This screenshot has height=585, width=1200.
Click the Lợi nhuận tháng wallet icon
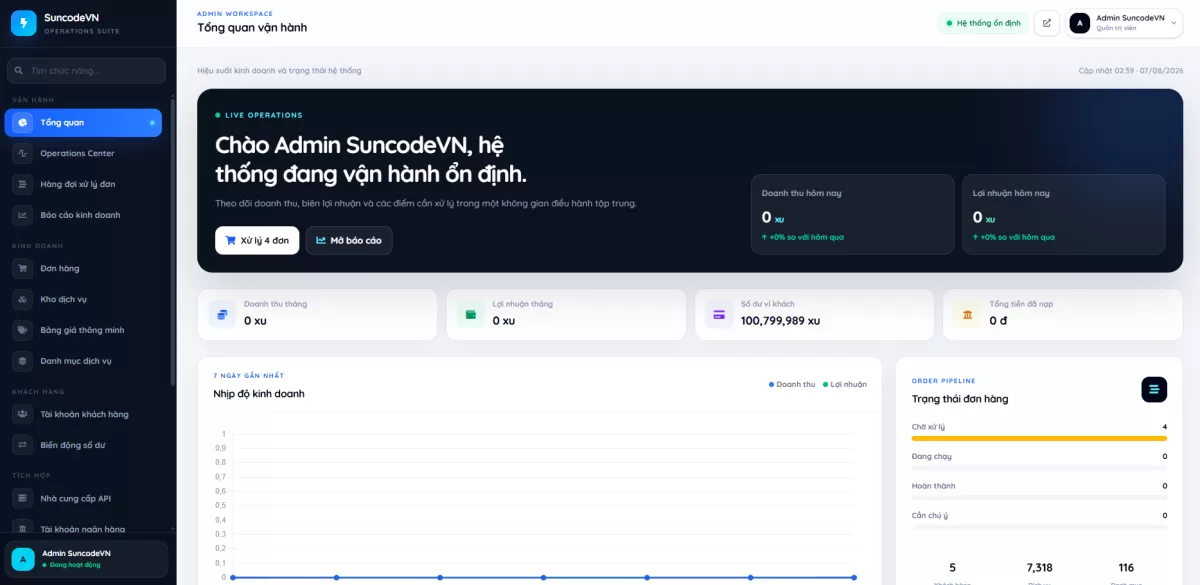(x=471, y=315)
